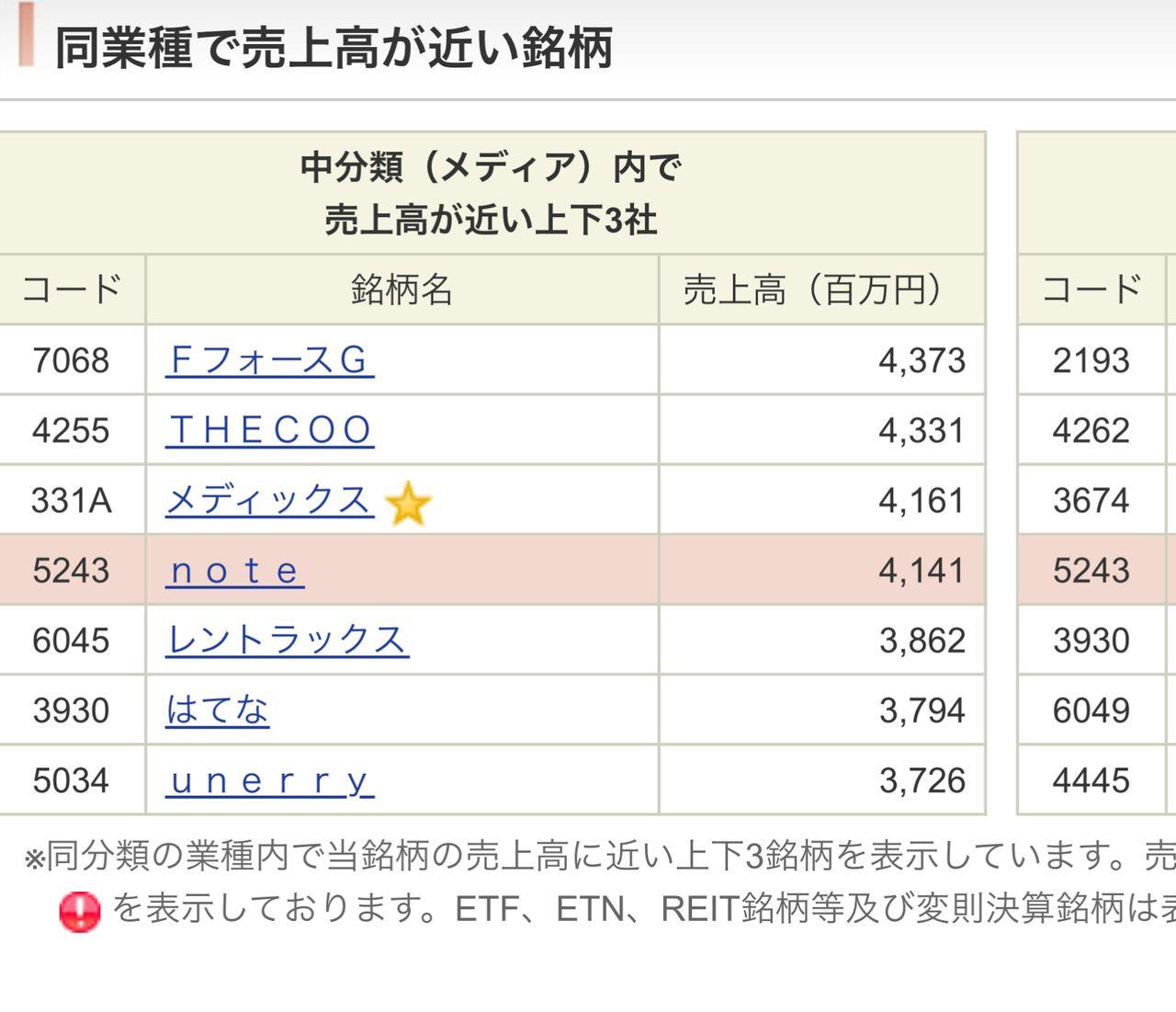Click the 売上高（百万円） column header

pyautogui.click(x=819, y=289)
